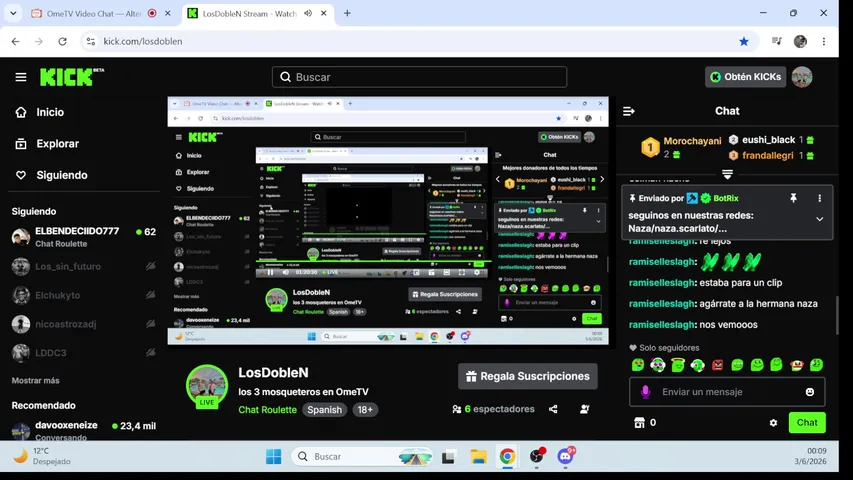The height and width of the screenshot is (480, 853).
Task: Open Elchukyto channel in sidebar
Action: (83, 295)
